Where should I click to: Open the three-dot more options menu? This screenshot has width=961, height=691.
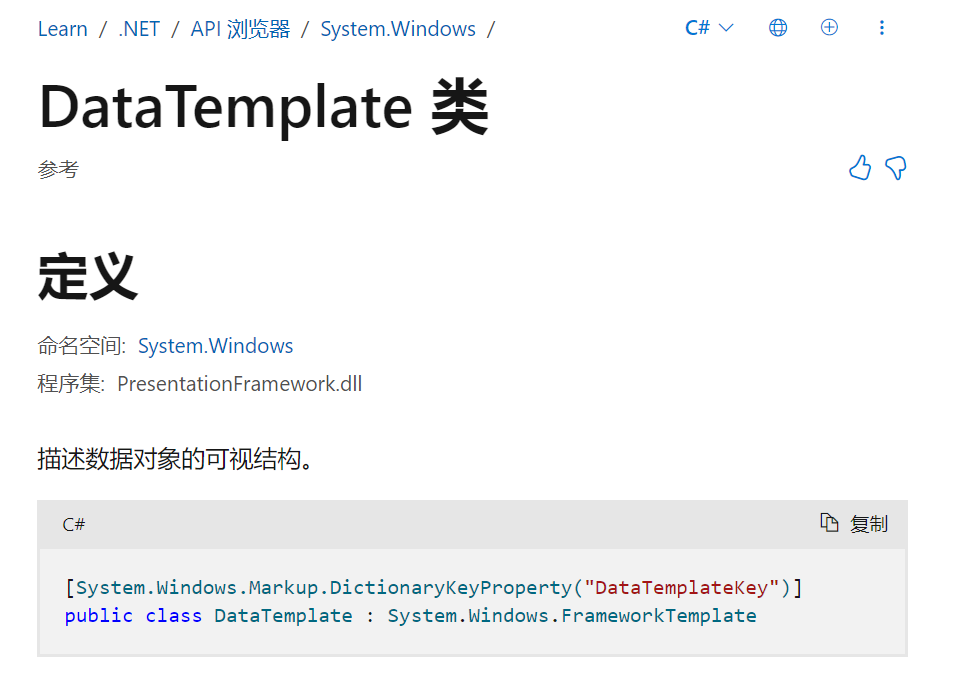click(x=881, y=28)
